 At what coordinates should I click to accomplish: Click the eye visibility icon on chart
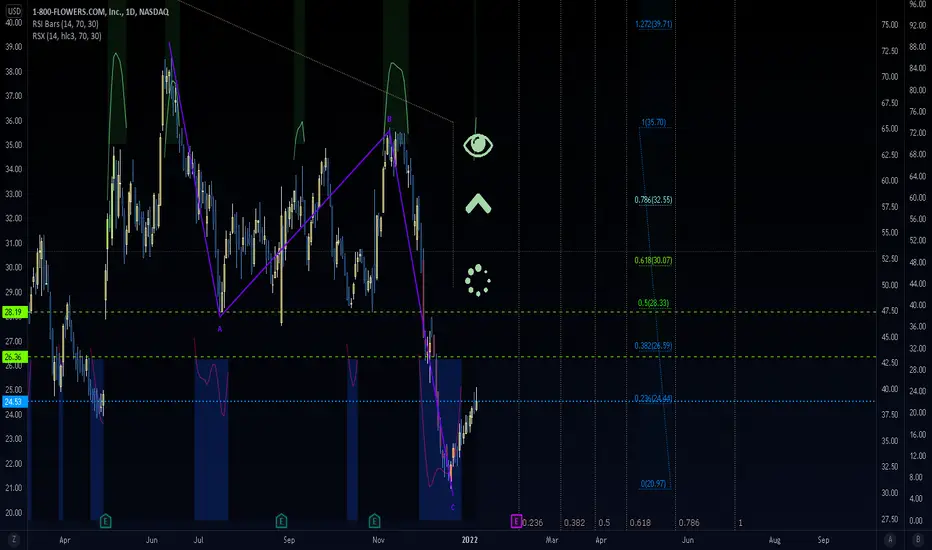(478, 145)
